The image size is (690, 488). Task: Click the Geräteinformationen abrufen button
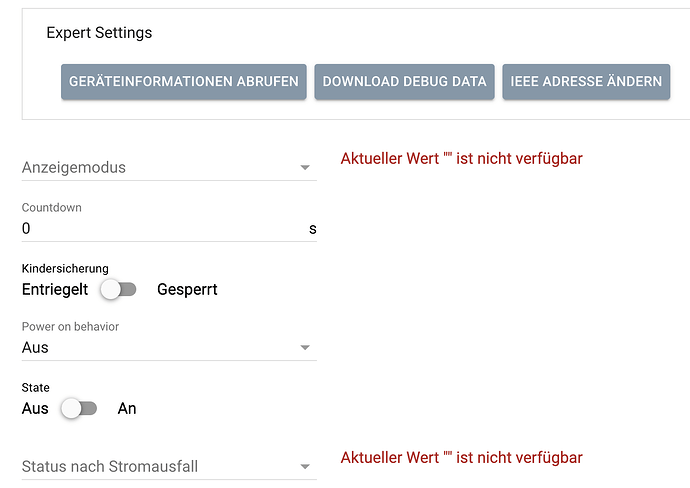[x=184, y=82]
